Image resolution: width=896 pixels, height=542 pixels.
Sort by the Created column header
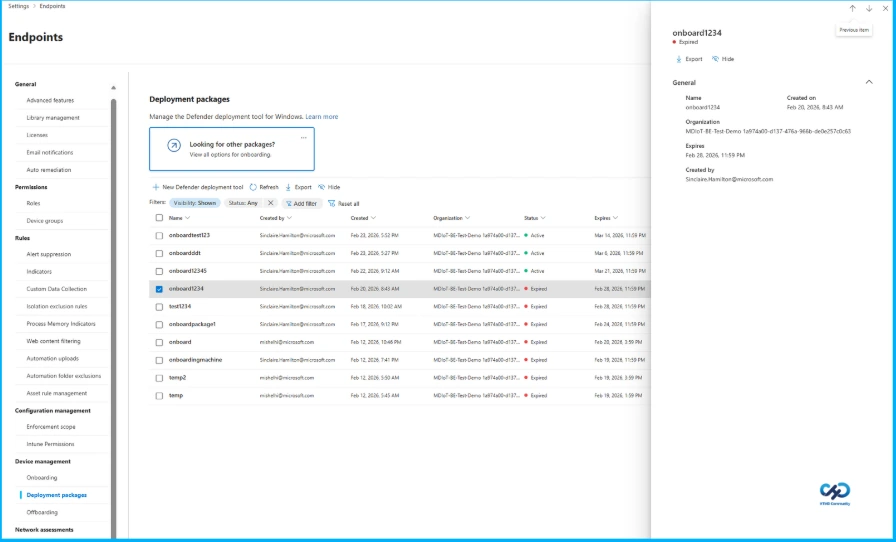tap(363, 218)
